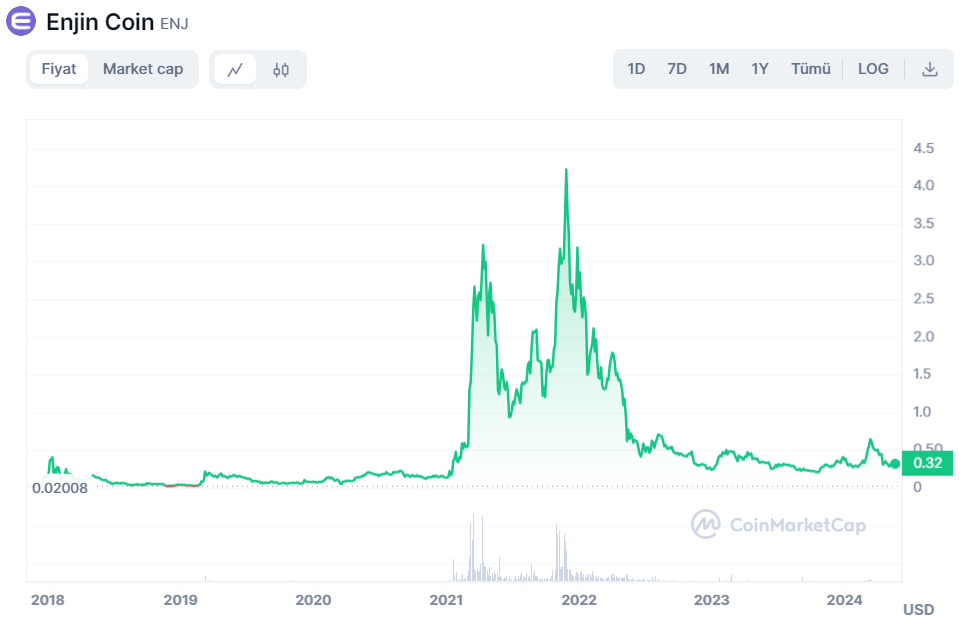971x628 pixels.
Task: Select the Fiyat price tab
Action: (x=59, y=69)
